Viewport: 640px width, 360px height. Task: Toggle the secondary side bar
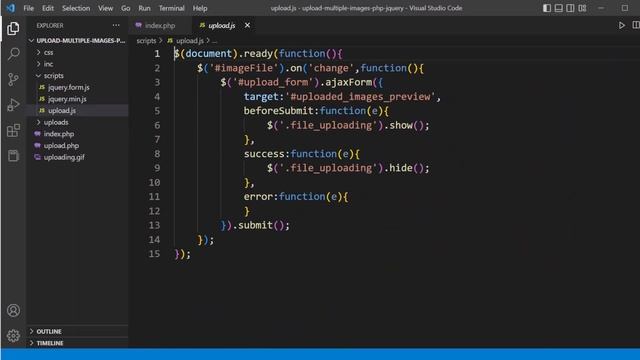click(x=570, y=8)
